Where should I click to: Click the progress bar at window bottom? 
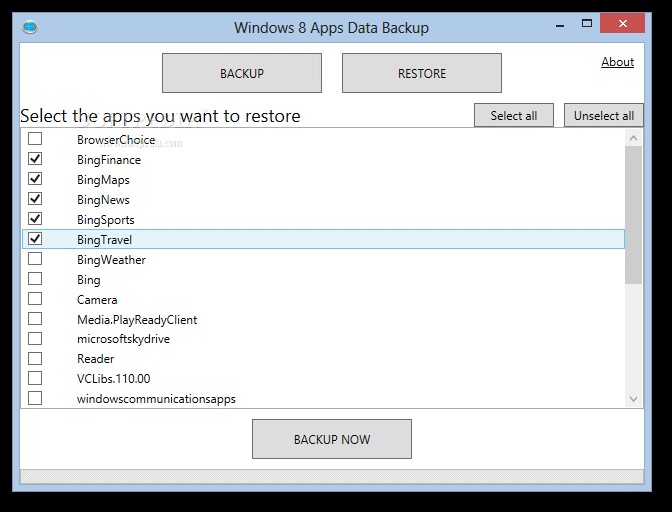coord(332,476)
